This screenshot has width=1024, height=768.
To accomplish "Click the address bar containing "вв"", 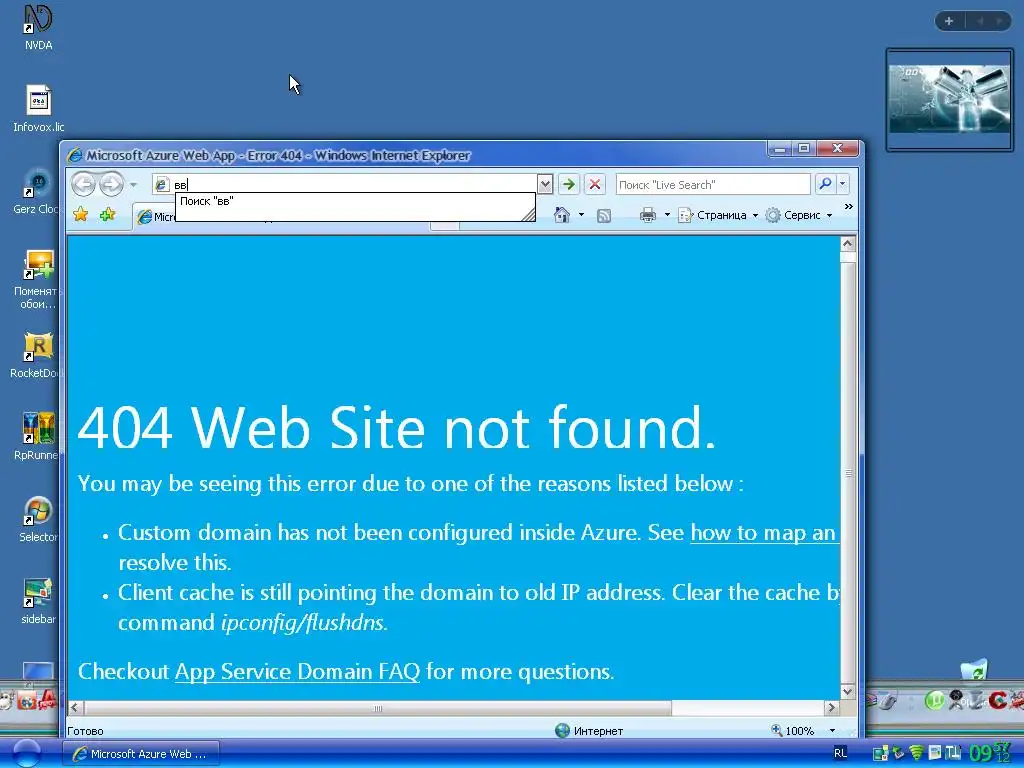I will (344, 185).
